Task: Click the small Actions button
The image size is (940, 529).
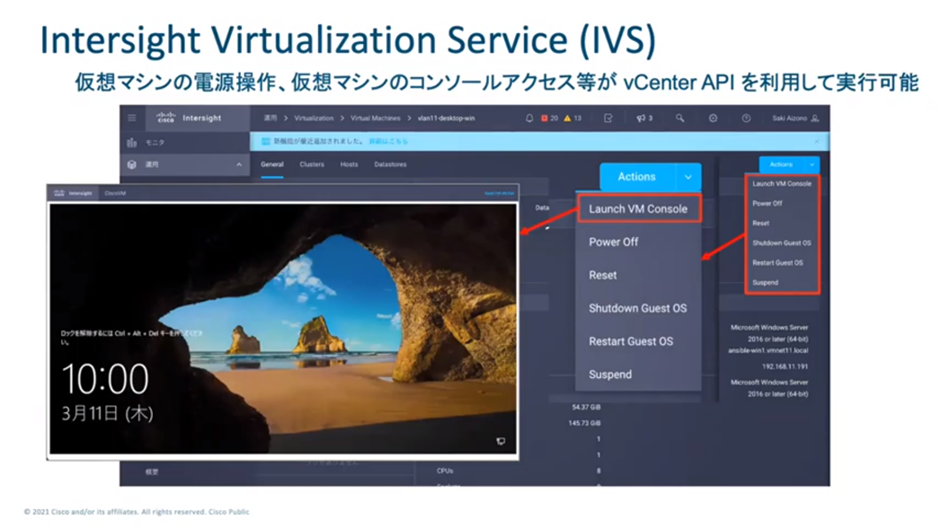Action: click(782, 164)
